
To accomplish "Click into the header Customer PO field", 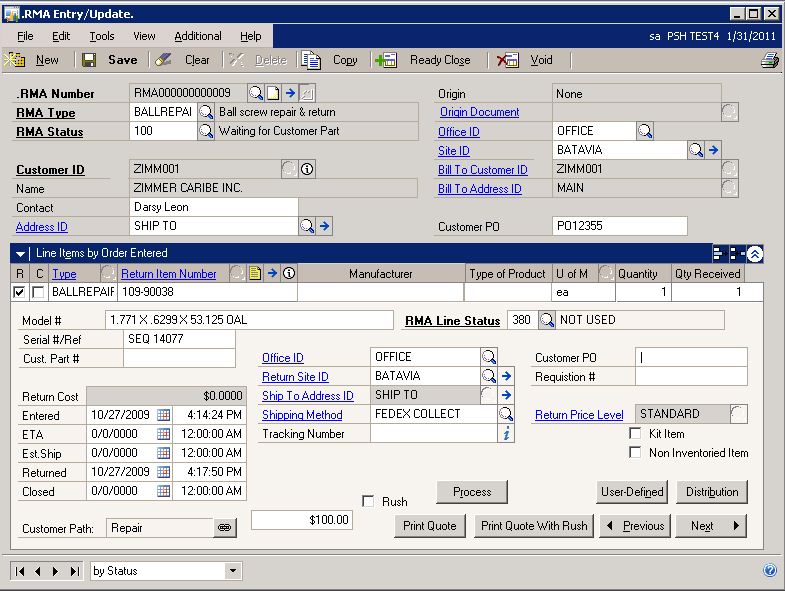I will click(x=620, y=226).
